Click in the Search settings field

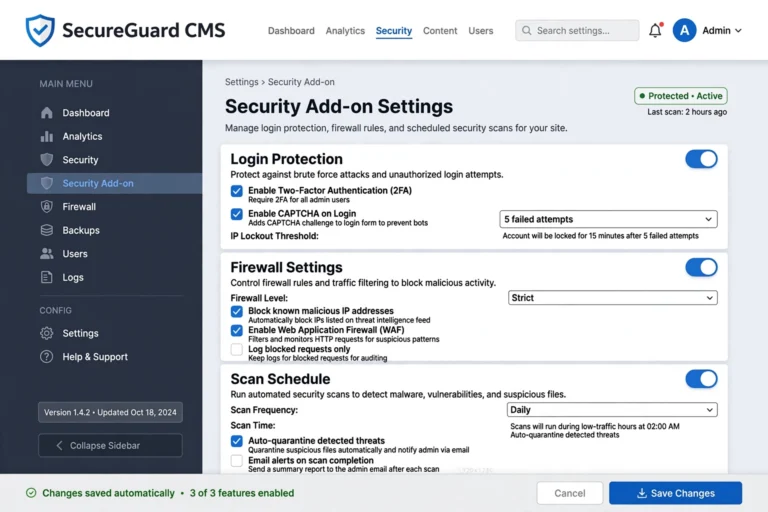(x=577, y=30)
